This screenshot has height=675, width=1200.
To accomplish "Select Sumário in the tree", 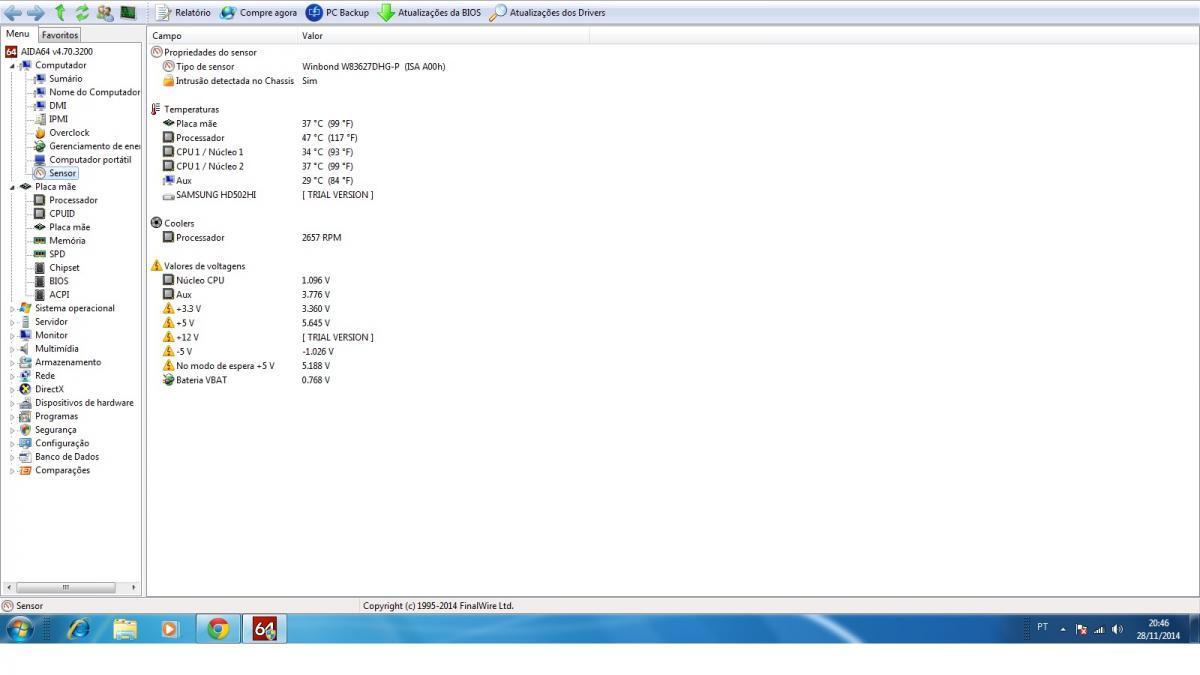I will click(66, 78).
